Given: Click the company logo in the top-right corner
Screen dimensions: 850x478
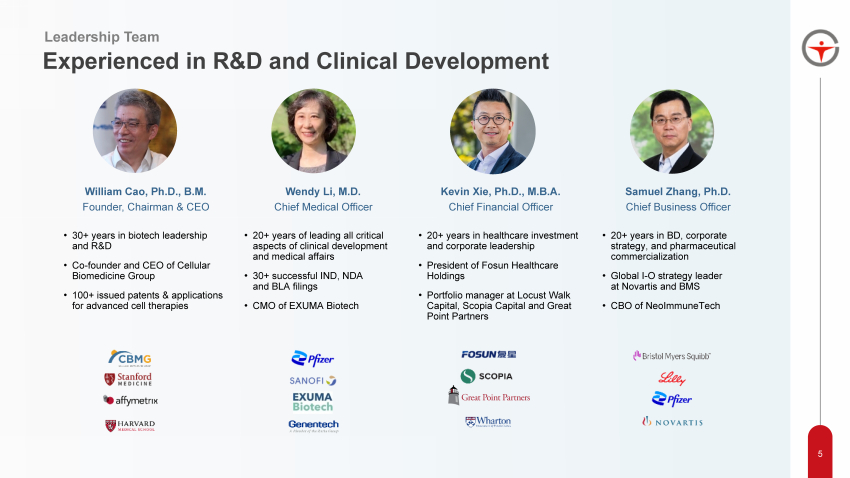Looking at the screenshot, I should point(820,47).
